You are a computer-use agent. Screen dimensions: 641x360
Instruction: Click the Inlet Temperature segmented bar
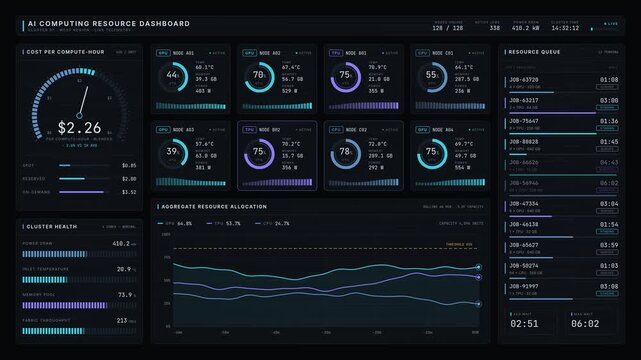[79, 280]
